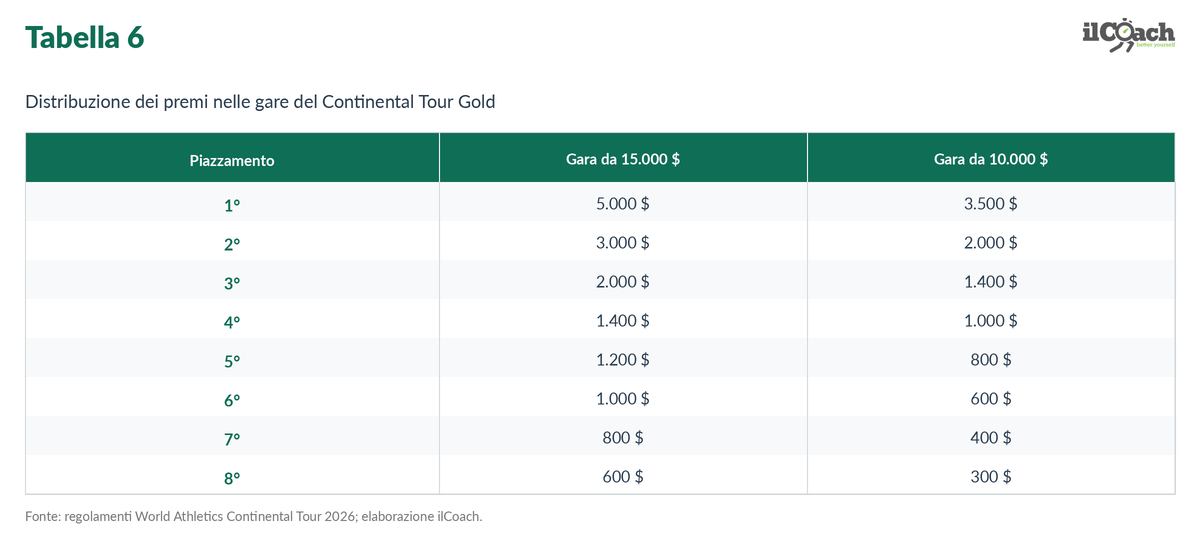The height and width of the screenshot is (545, 1200).
Task: Select the 3.000 $ cell
Action: click(623, 242)
